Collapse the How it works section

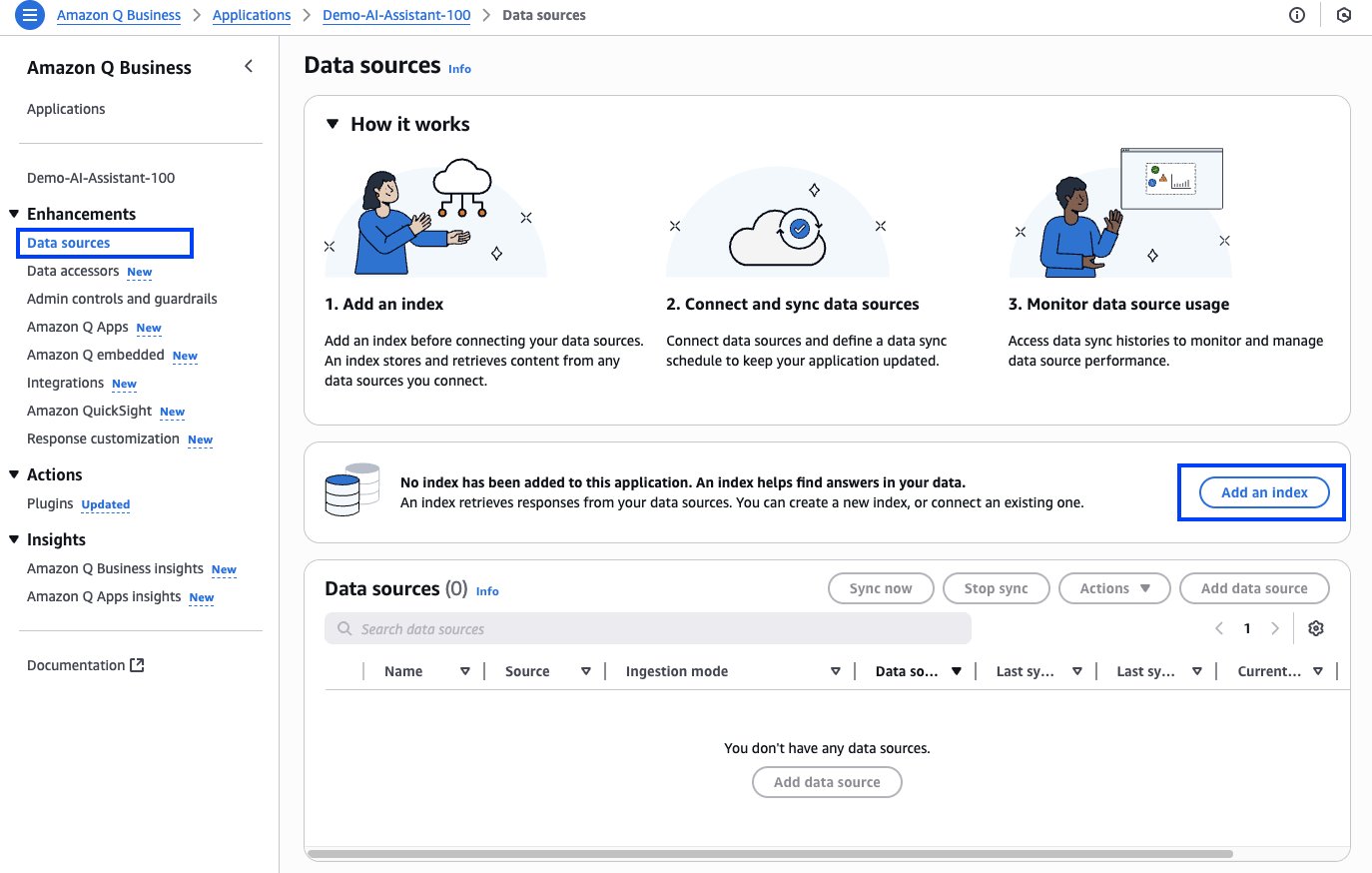click(x=333, y=124)
